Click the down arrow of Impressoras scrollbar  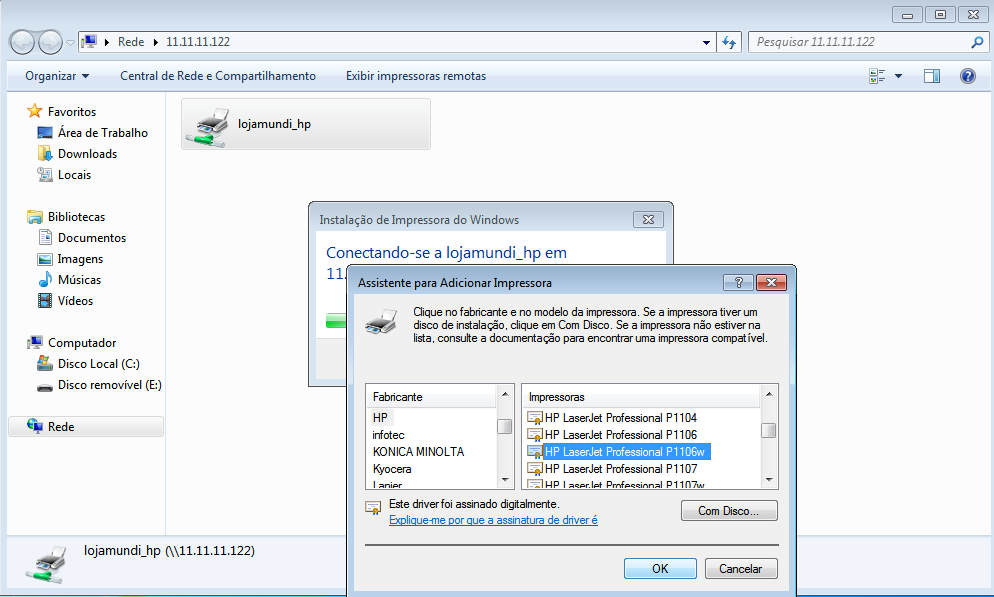pos(769,480)
